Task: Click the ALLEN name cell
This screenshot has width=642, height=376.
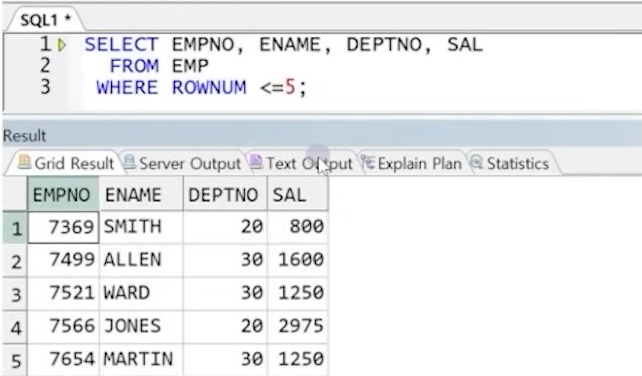Action: tap(141, 260)
